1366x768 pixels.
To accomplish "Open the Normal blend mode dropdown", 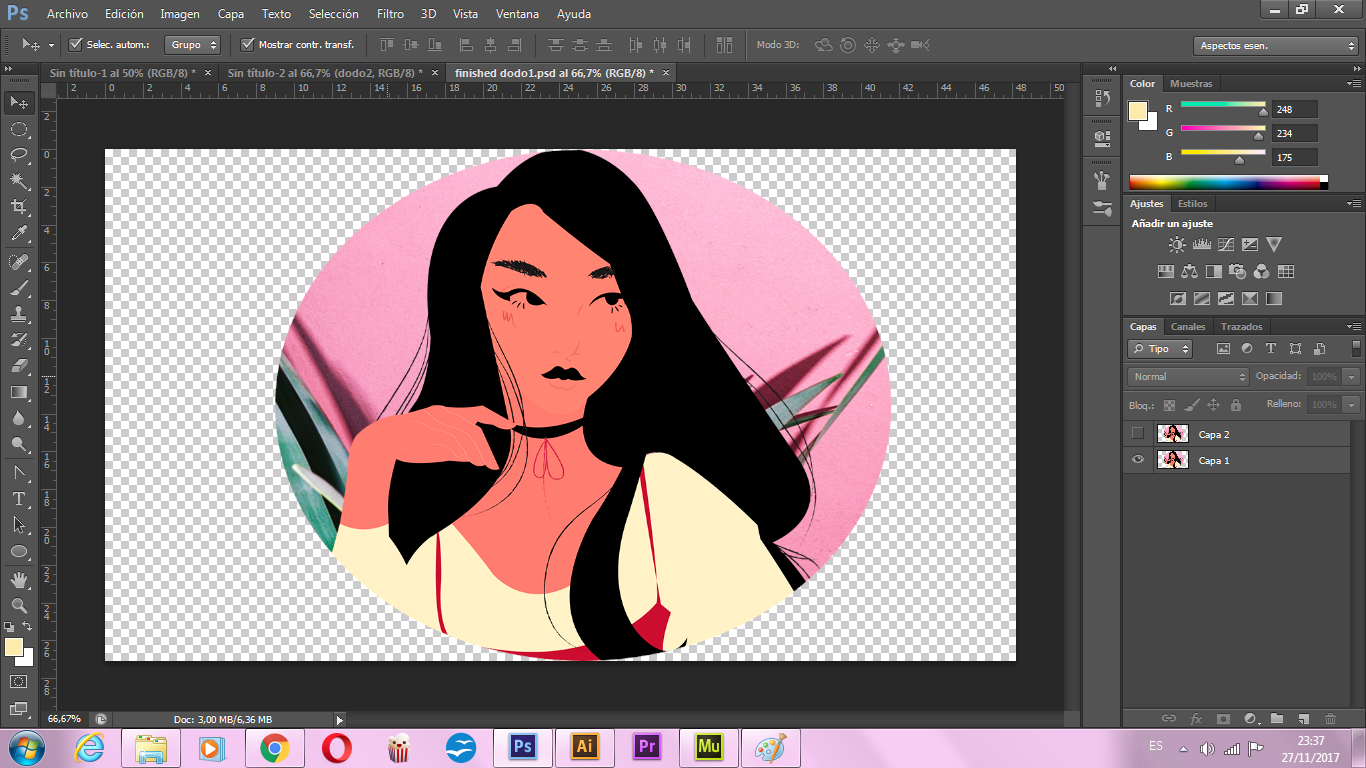I will point(1188,377).
